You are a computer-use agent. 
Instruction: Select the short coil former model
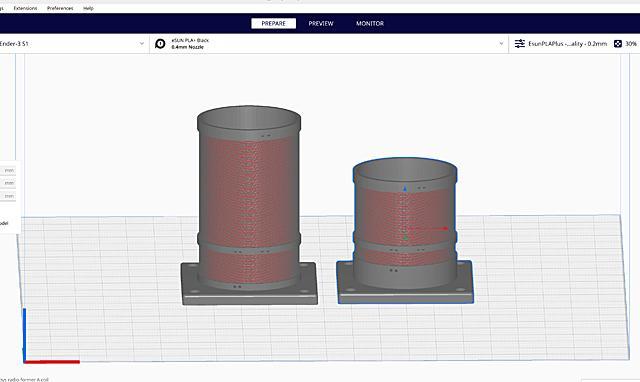point(405,231)
